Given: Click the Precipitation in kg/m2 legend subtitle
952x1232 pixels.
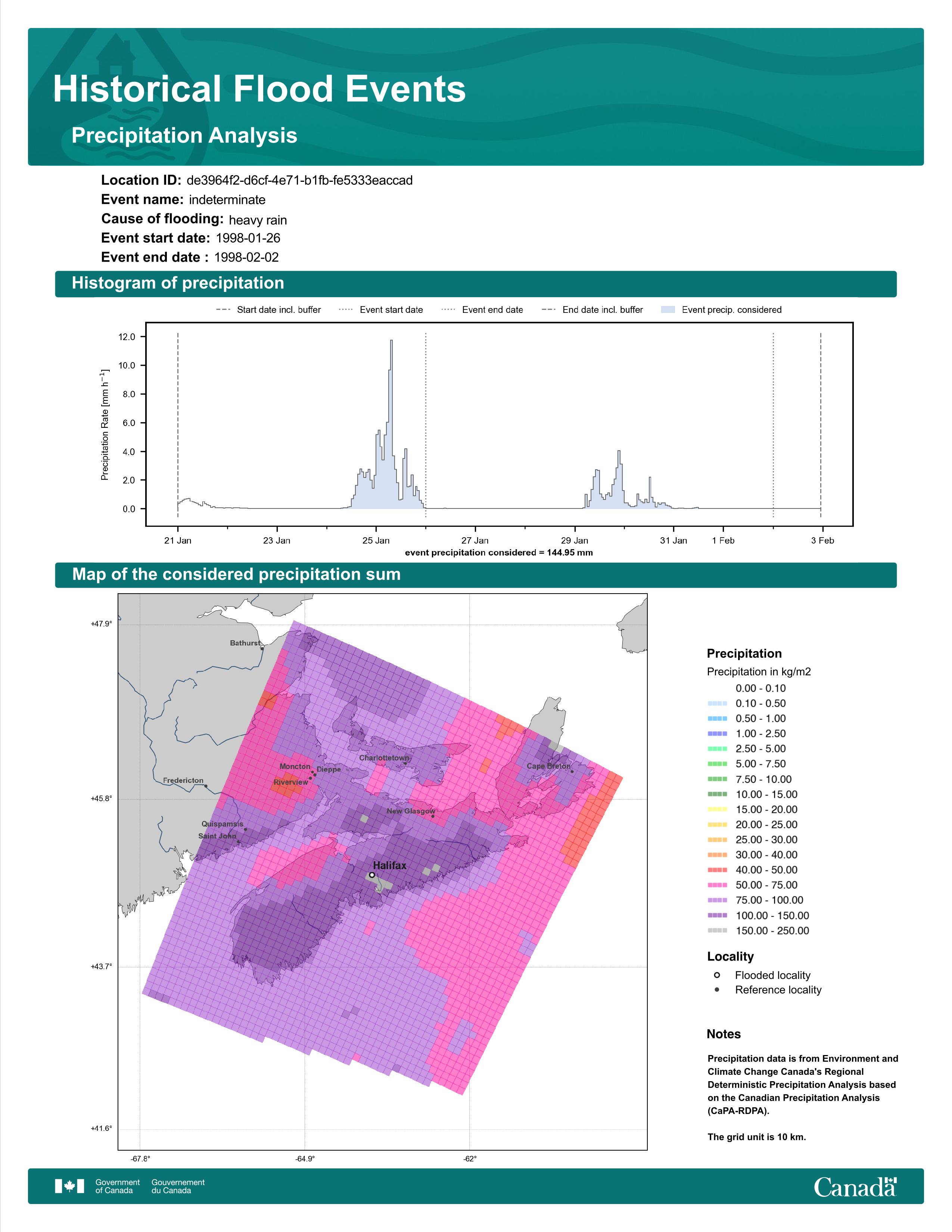Looking at the screenshot, I should (759, 671).
